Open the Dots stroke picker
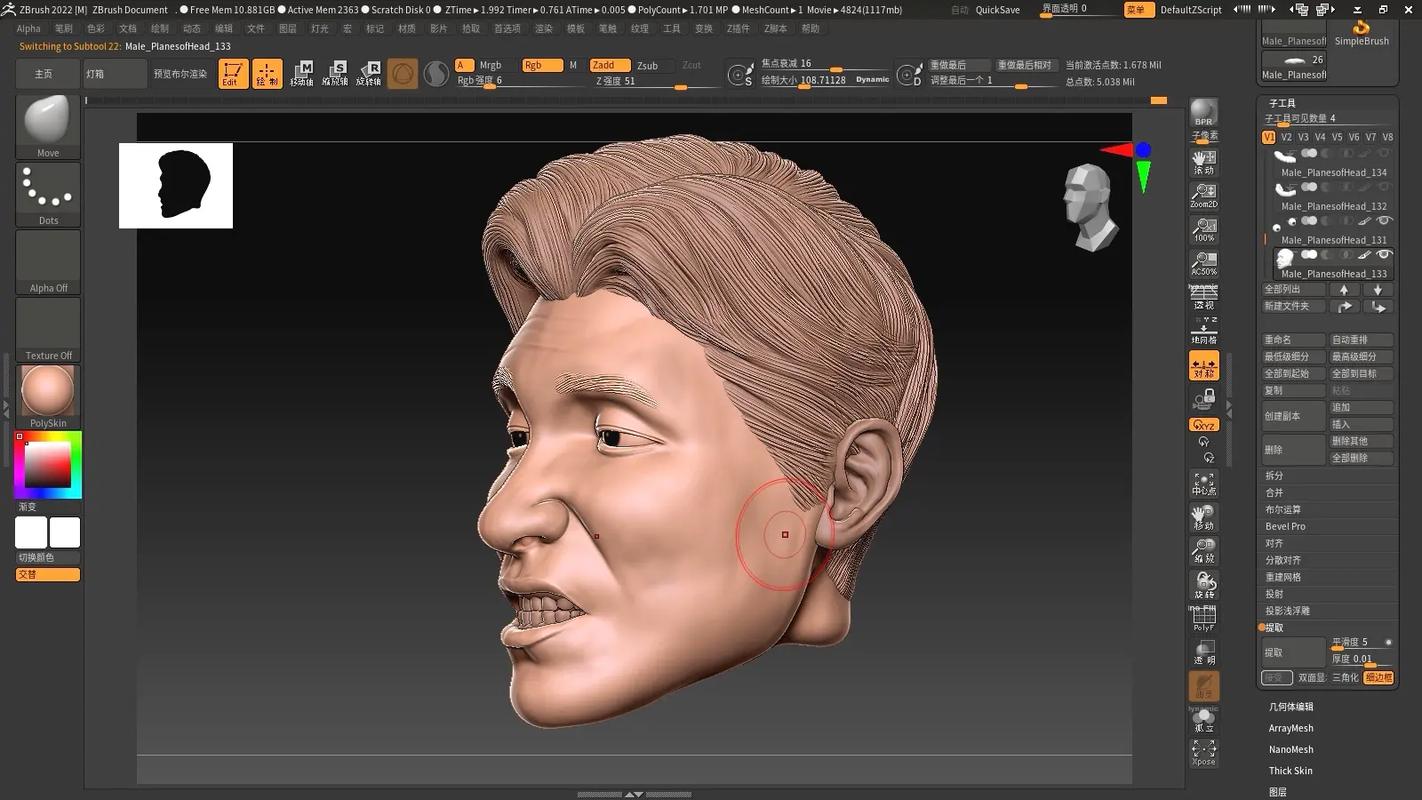The width and height of the screenshot is (1422, 800). pos(48,194)
